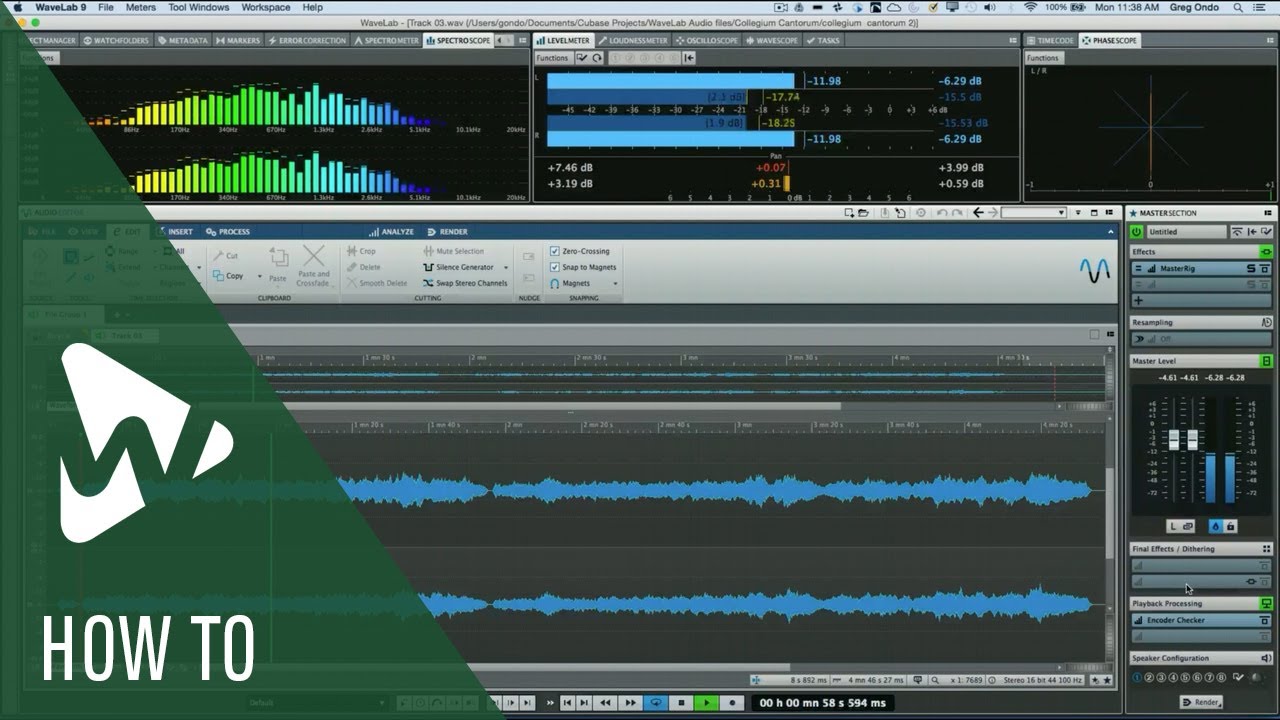The image size is (1280, 720).
Task: Open Final Effects / Dithering options icon
Action: 1266,549
